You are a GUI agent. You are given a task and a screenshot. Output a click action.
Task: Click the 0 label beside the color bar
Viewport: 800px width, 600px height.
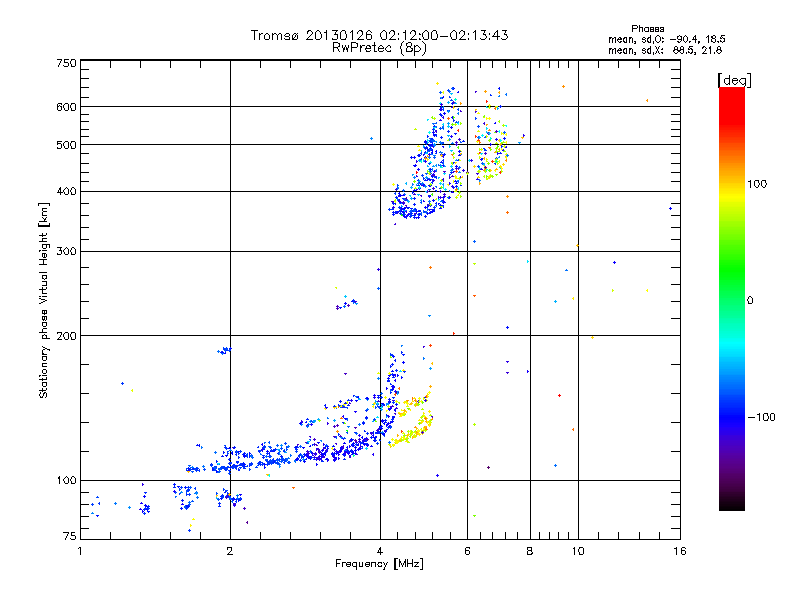(750, 301)
